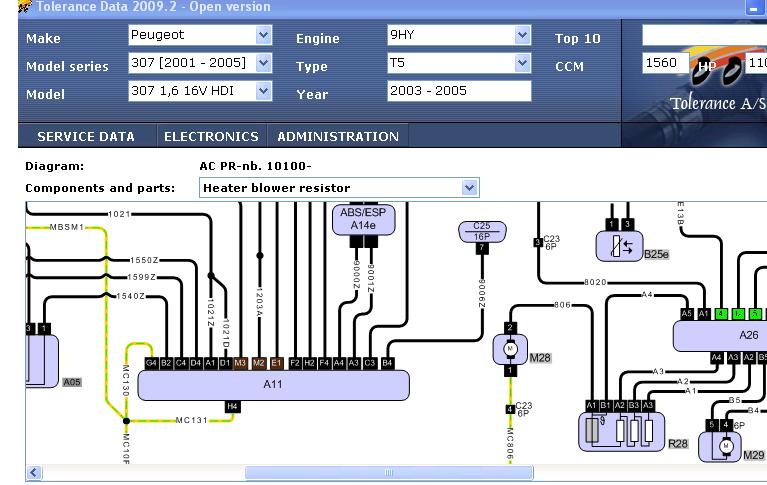Click pin G4 on the A11 unit
Screen dimensions: 767x485
coord(151,363)
